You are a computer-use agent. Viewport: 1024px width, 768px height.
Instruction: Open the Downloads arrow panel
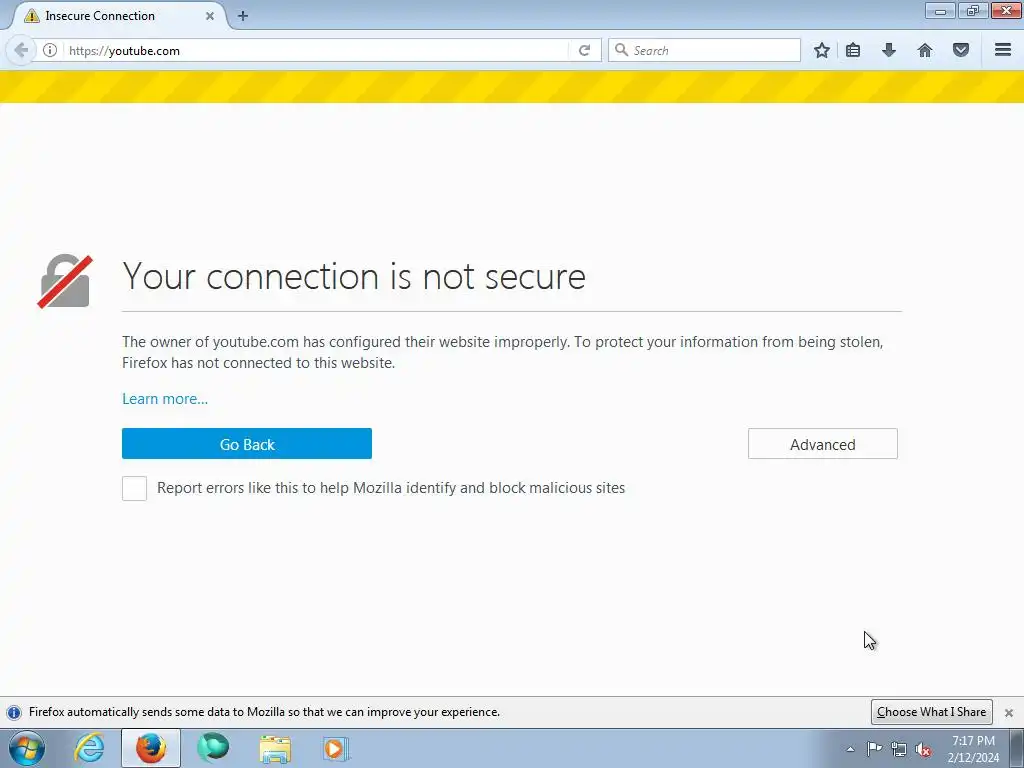click(888, 50)
